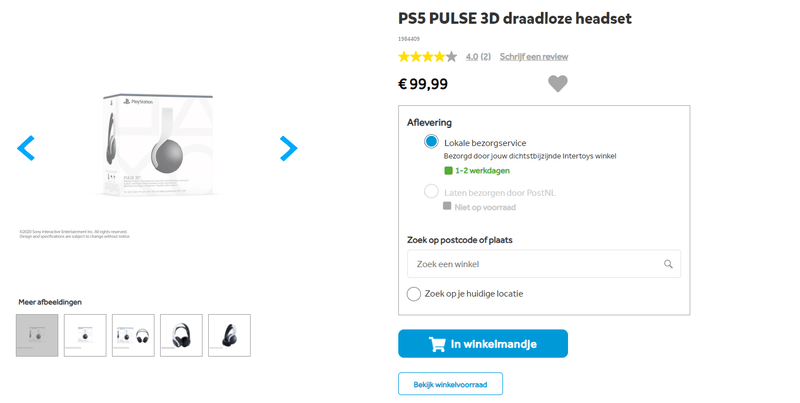Select the fifth thumbnail showing headset side
This screenshot has height=403, width=800.
229,335
